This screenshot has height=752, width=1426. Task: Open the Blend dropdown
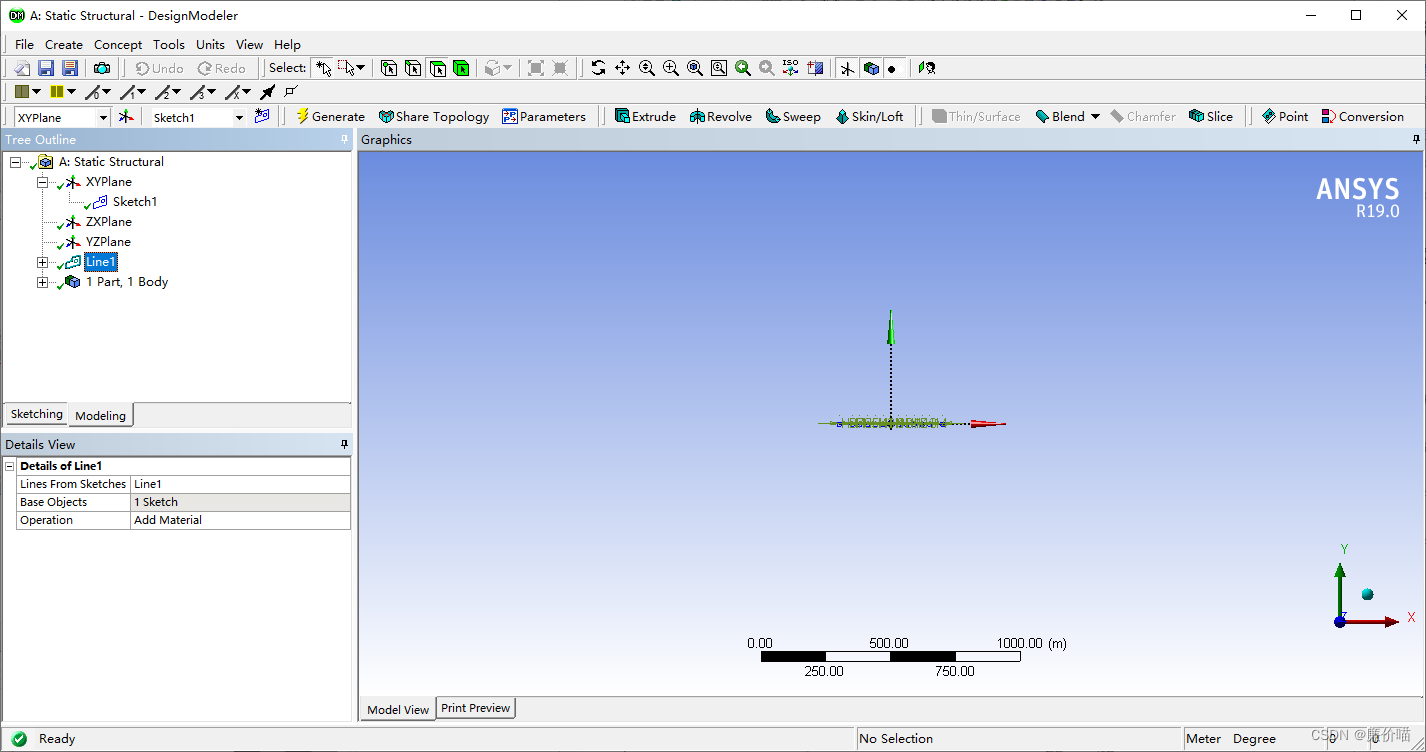click(x=1095, y=117)
